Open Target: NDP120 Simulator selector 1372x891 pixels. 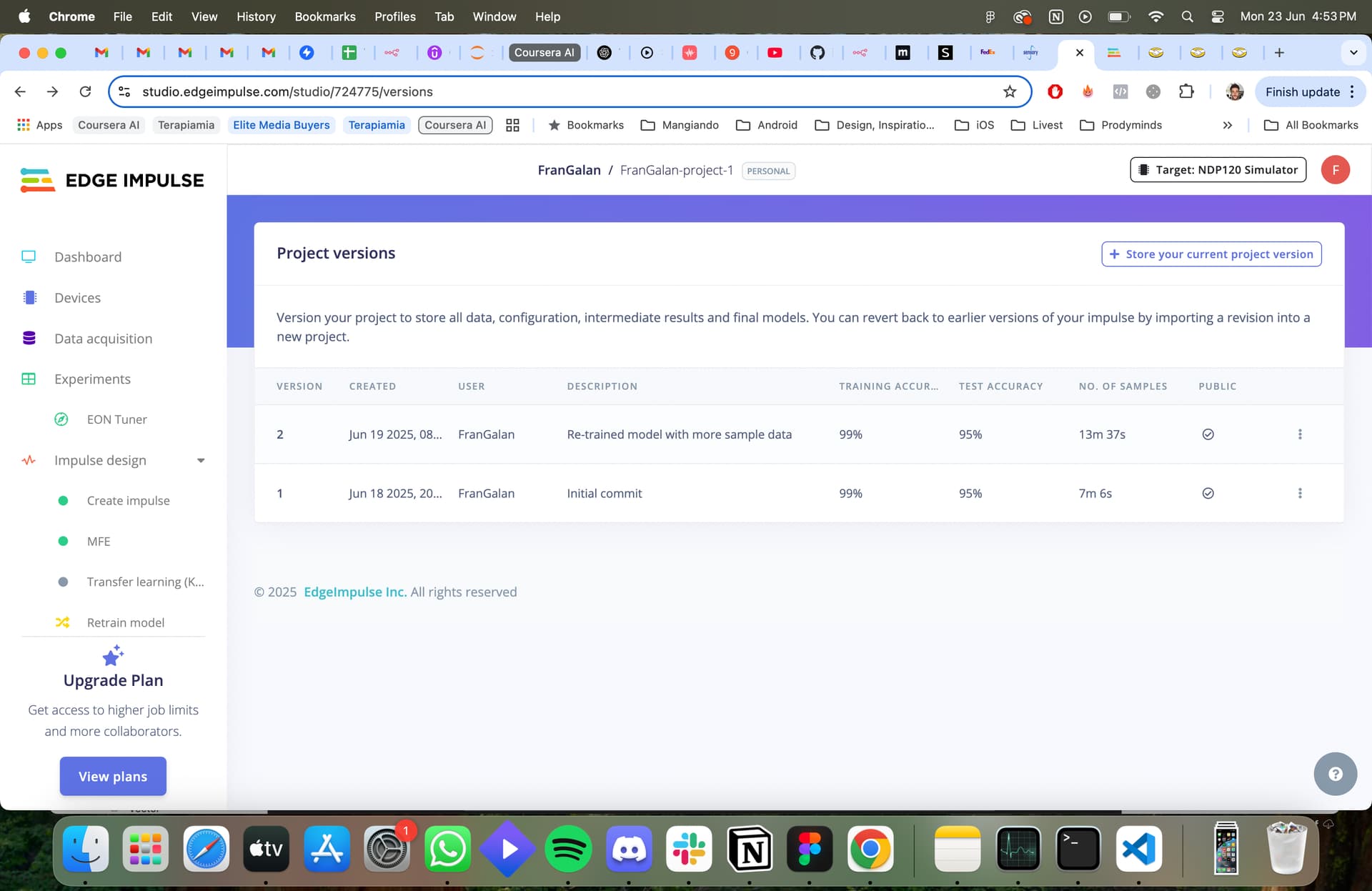coord(1218,169)
